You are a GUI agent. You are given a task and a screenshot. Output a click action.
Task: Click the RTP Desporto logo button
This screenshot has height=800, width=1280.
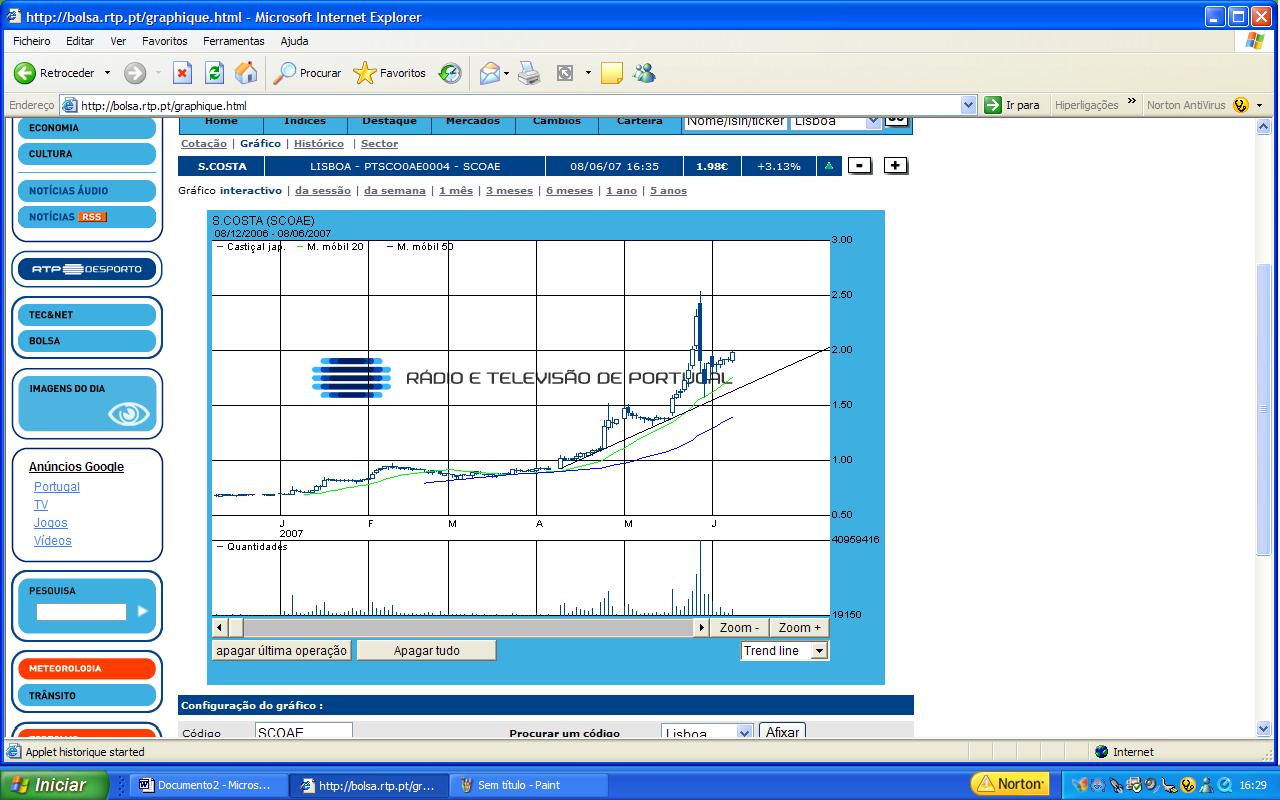(87, 269)
